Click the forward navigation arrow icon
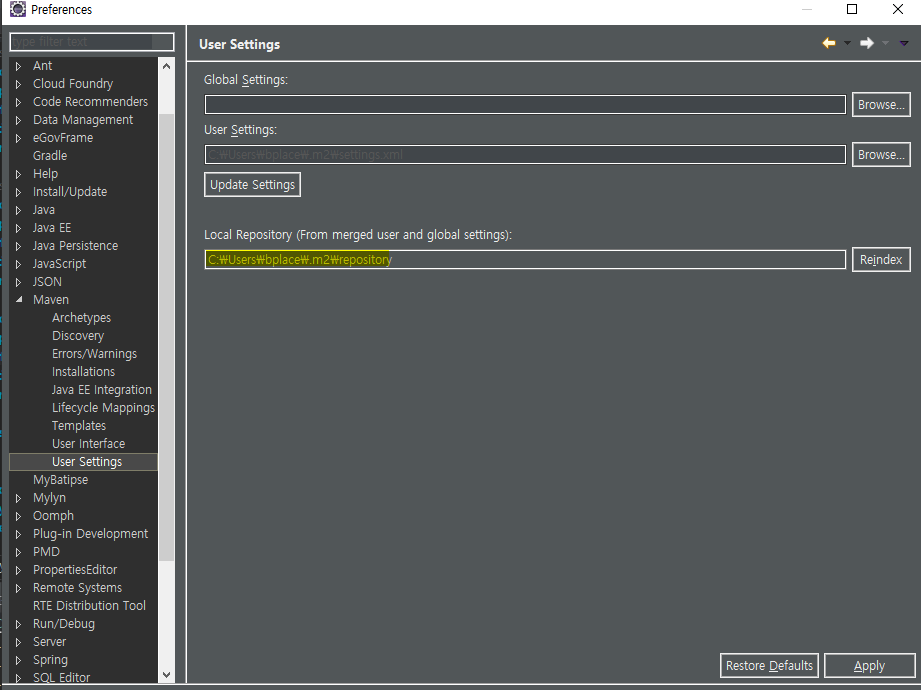 tap(867, 43)
